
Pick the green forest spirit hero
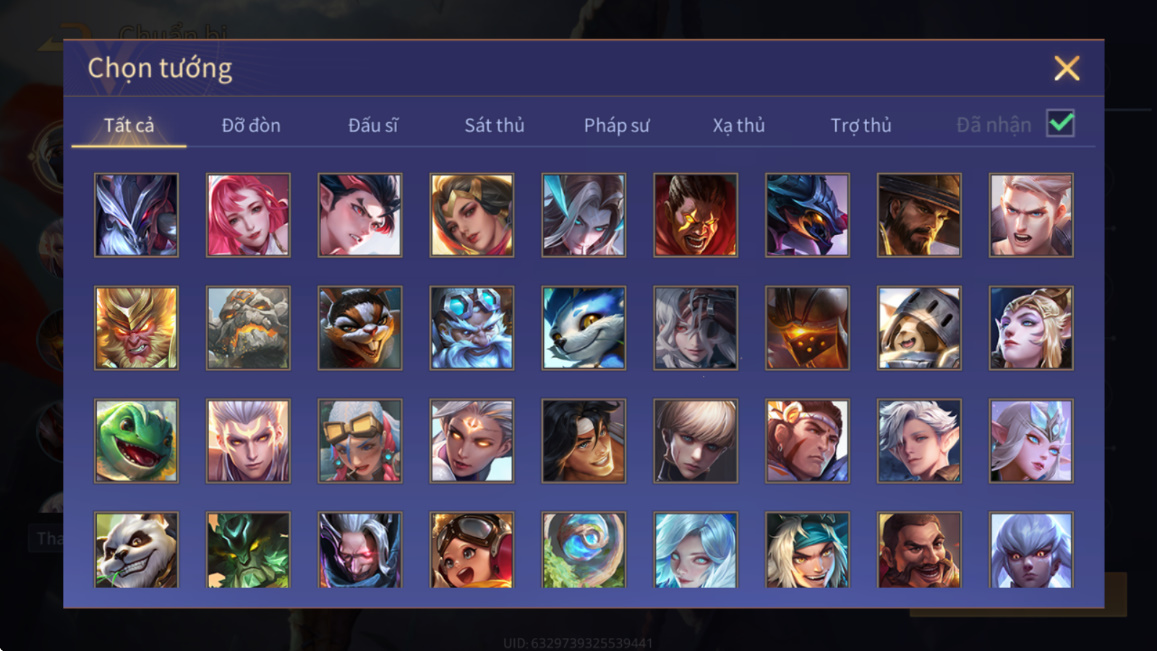click(x=248, y=550)
